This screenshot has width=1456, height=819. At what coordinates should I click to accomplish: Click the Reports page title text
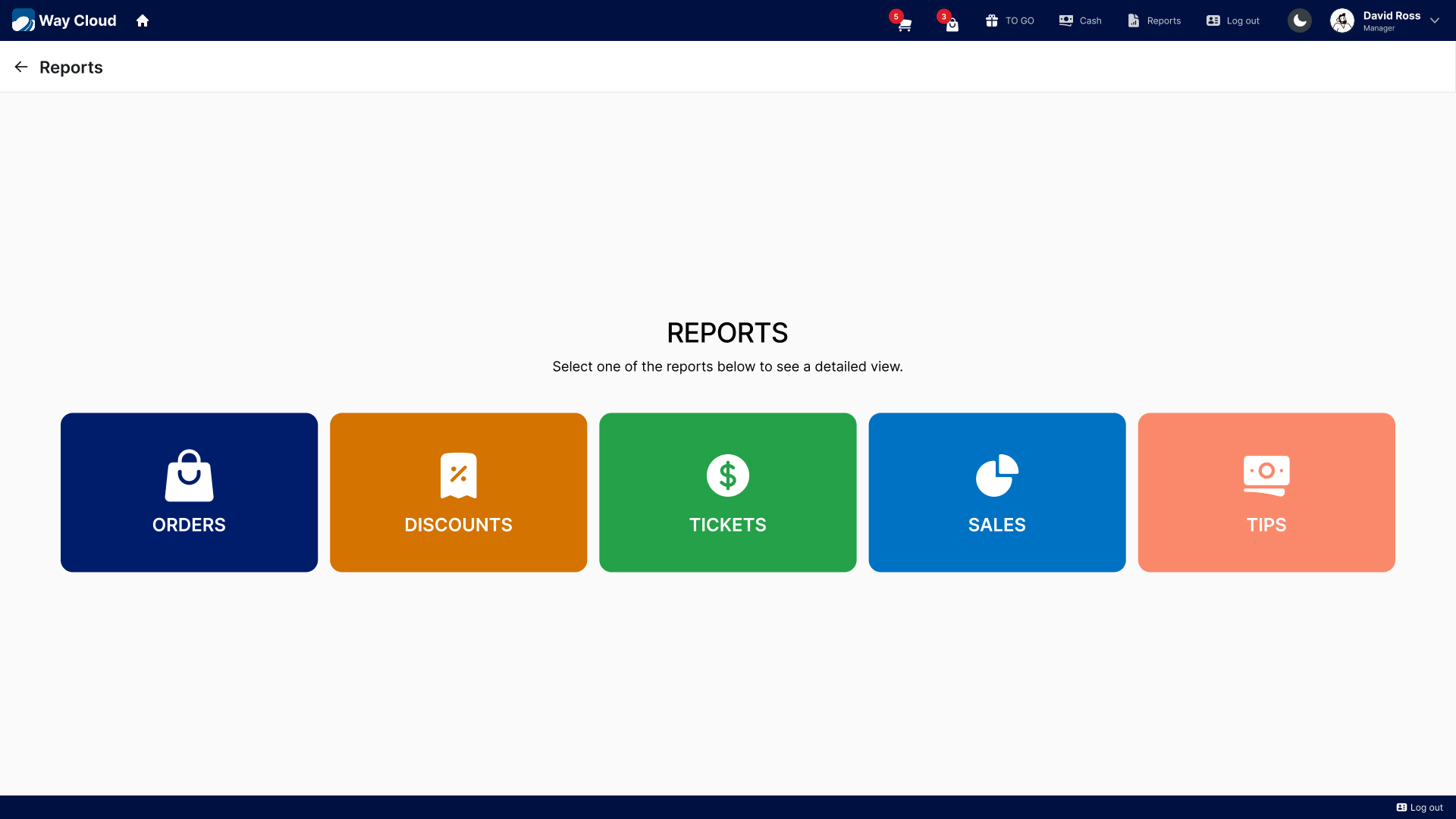[x=71, y=67]
